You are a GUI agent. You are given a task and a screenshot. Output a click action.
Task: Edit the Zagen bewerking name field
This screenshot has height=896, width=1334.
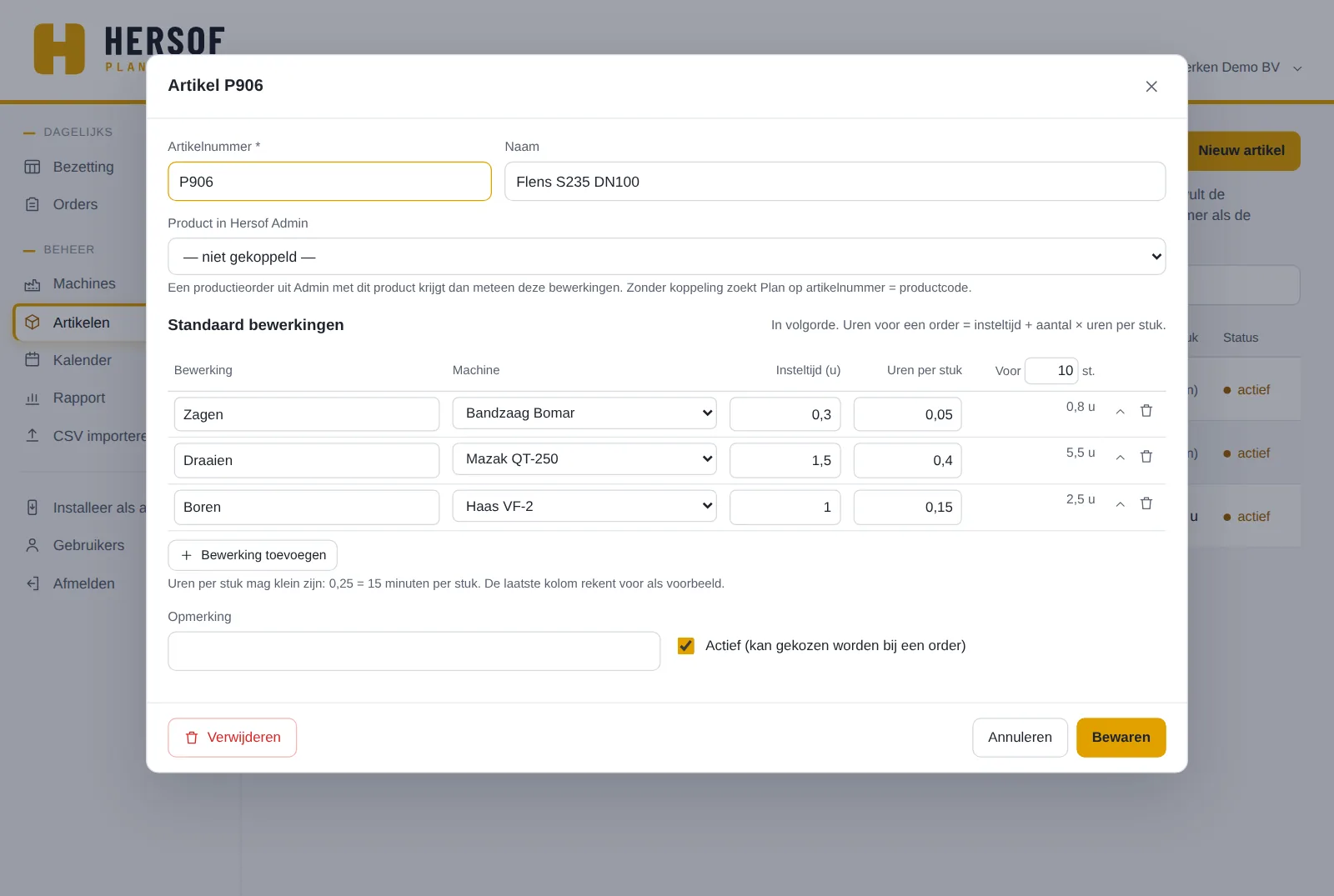pos(307,414)
